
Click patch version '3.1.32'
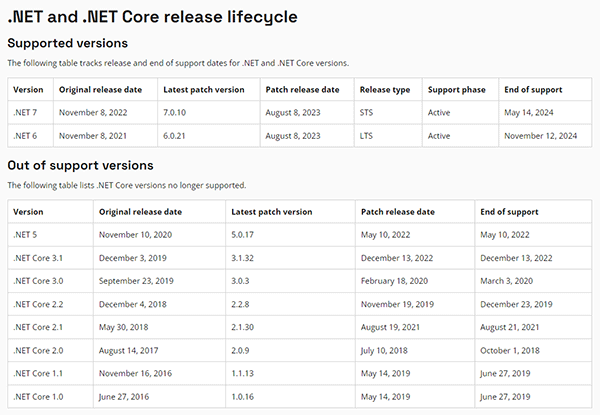(x=242, y=258)
